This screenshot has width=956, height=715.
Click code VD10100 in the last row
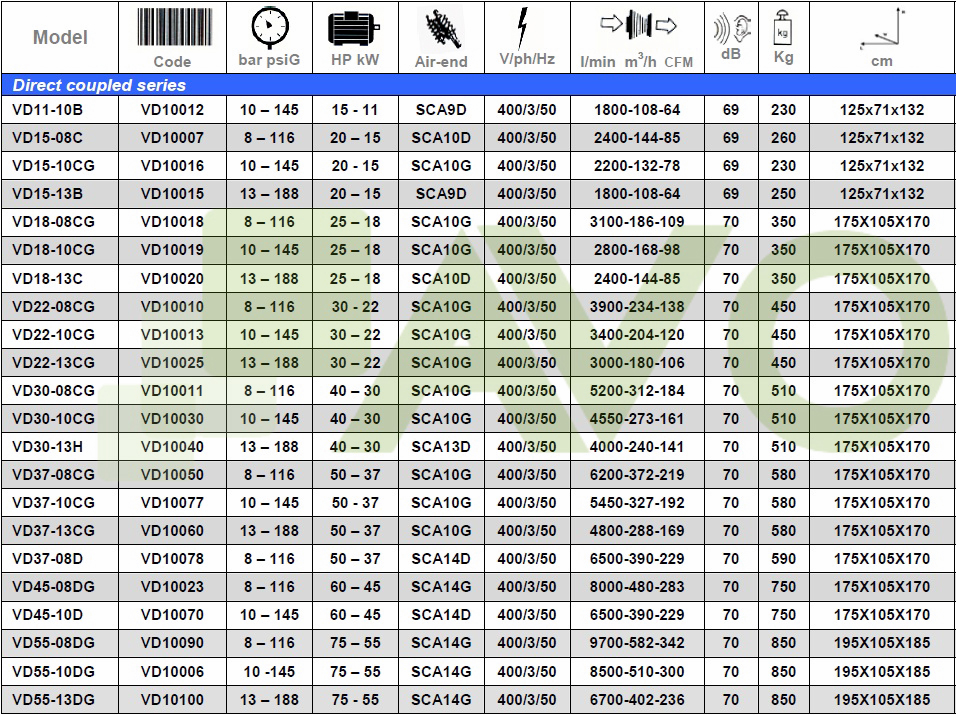(172, 698)
